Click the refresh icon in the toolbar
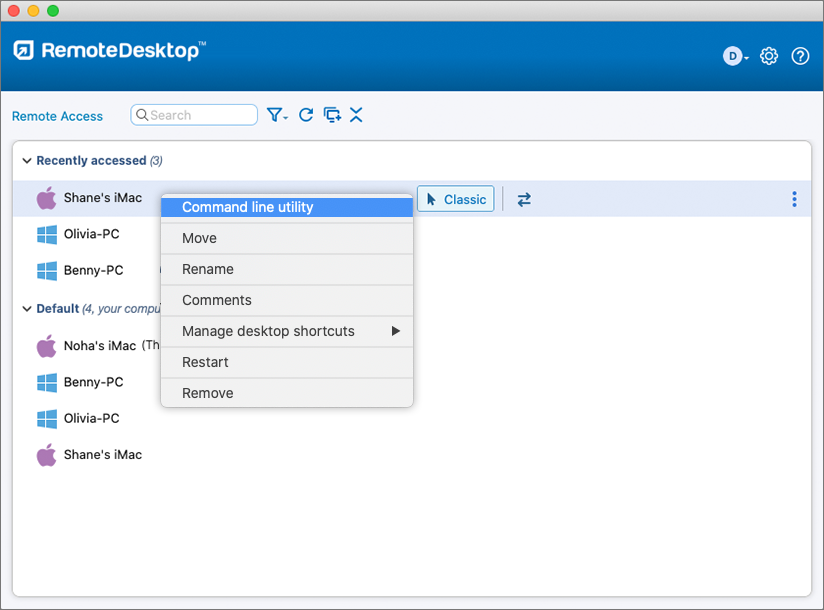824x610 pixels. 306,115
